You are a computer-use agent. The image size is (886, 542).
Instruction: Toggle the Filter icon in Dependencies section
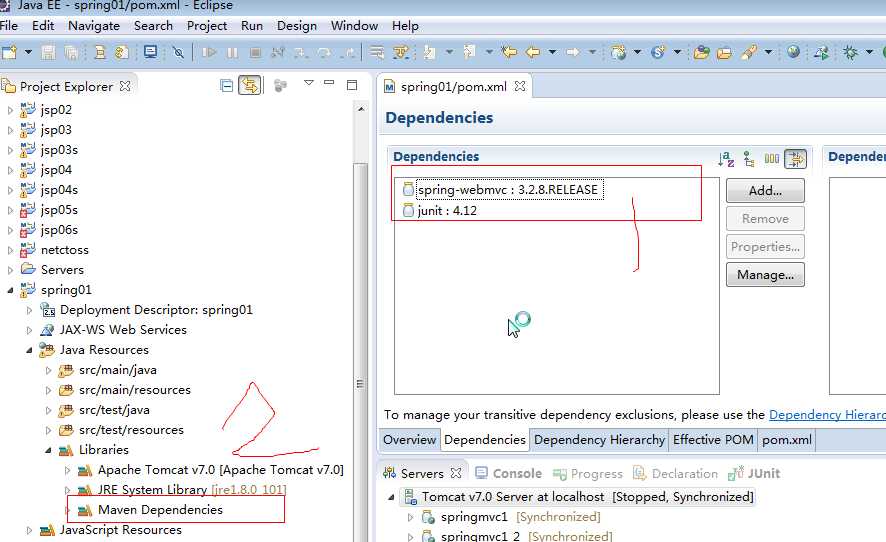pos(796,159)
